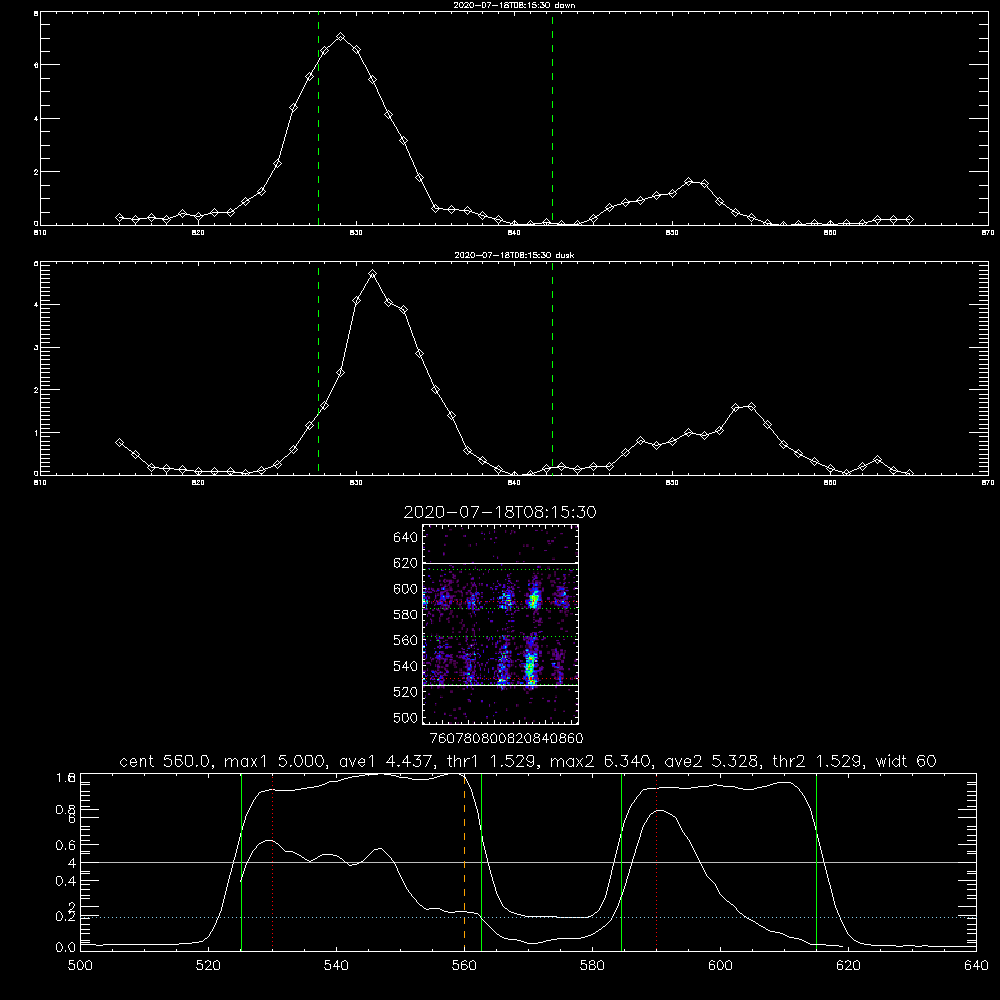
Task: Click the left green dashed line in dusk plot
Action: pyautogui.click(x=318, y=369)
